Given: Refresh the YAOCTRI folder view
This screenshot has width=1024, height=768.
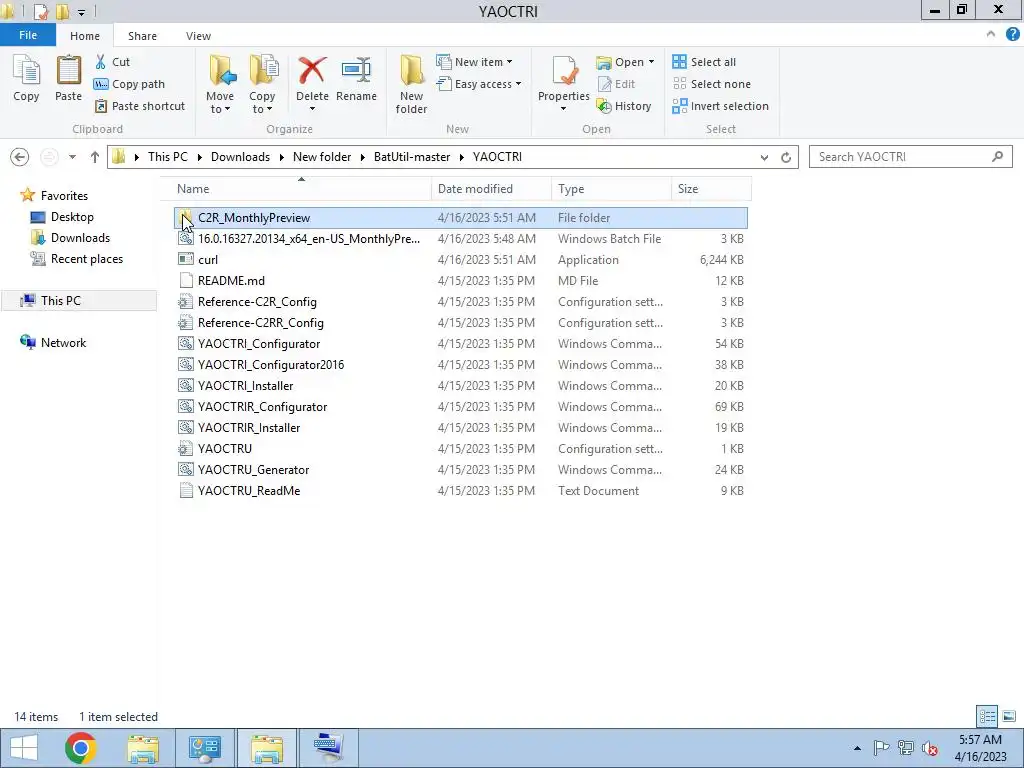Looking at the screenshot, I should 786,157.
